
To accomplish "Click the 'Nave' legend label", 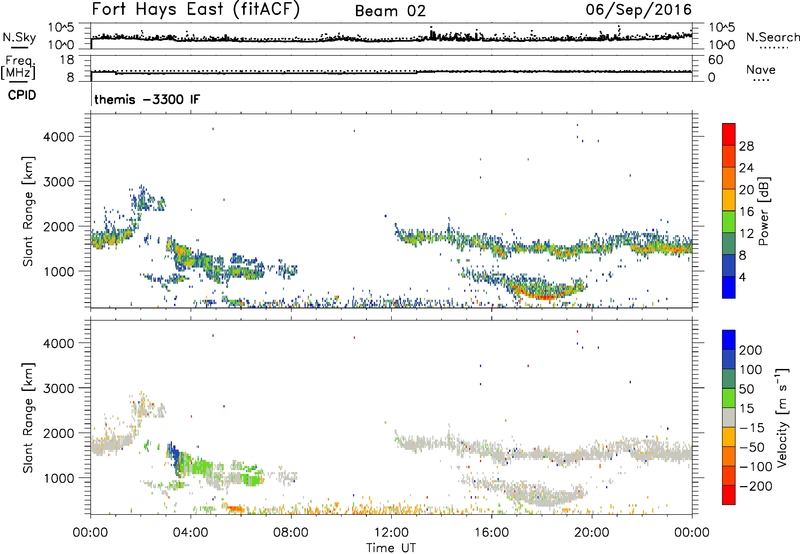I will (x=760, y=69).
